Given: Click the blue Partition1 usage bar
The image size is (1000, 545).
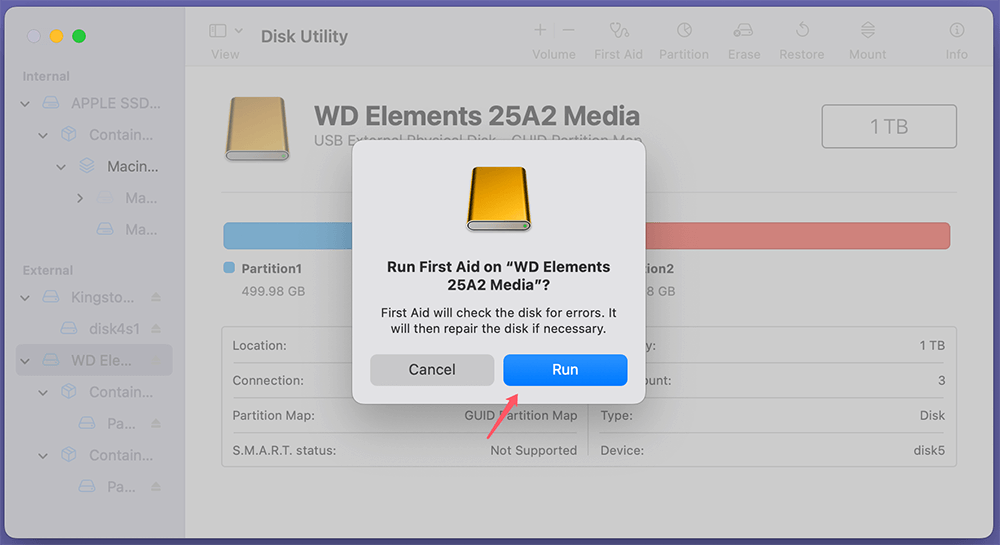Looking at the screenshot, I should [x=288, y=236].
